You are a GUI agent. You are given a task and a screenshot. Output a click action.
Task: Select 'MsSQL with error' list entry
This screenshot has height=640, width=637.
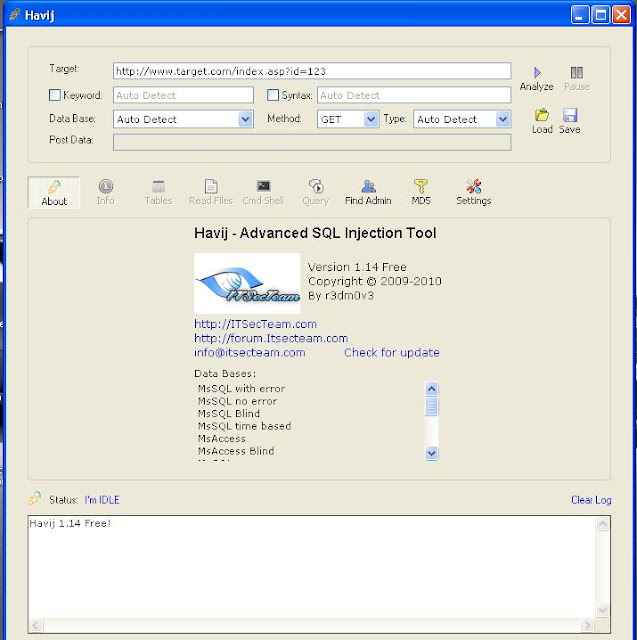click(242, 389)
